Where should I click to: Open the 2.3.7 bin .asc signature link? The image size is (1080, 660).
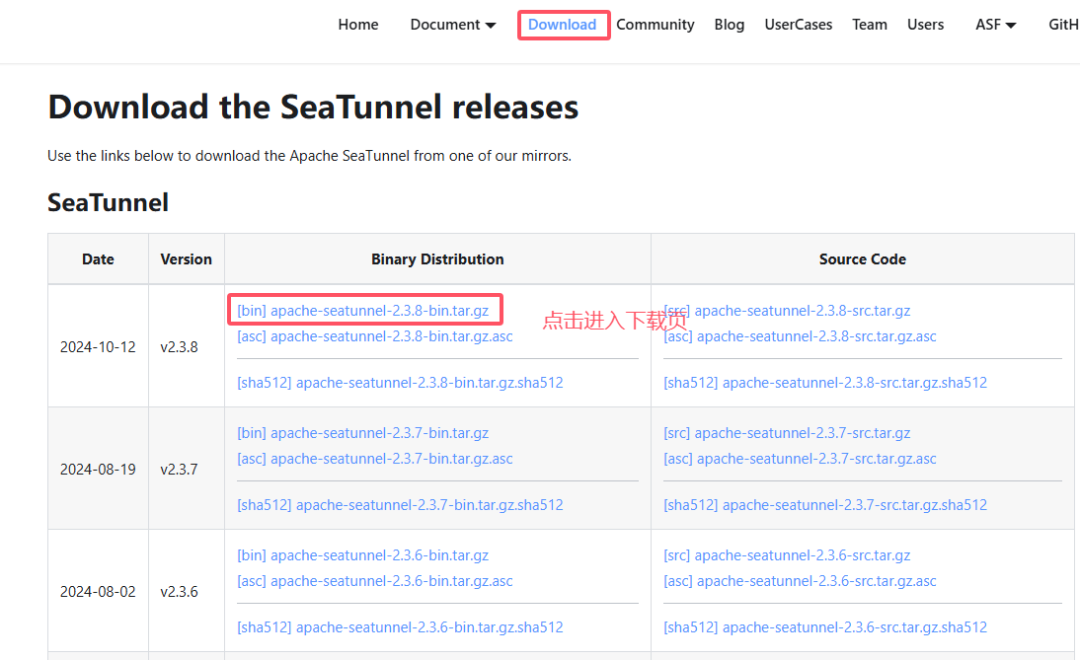tap(375, 458)
